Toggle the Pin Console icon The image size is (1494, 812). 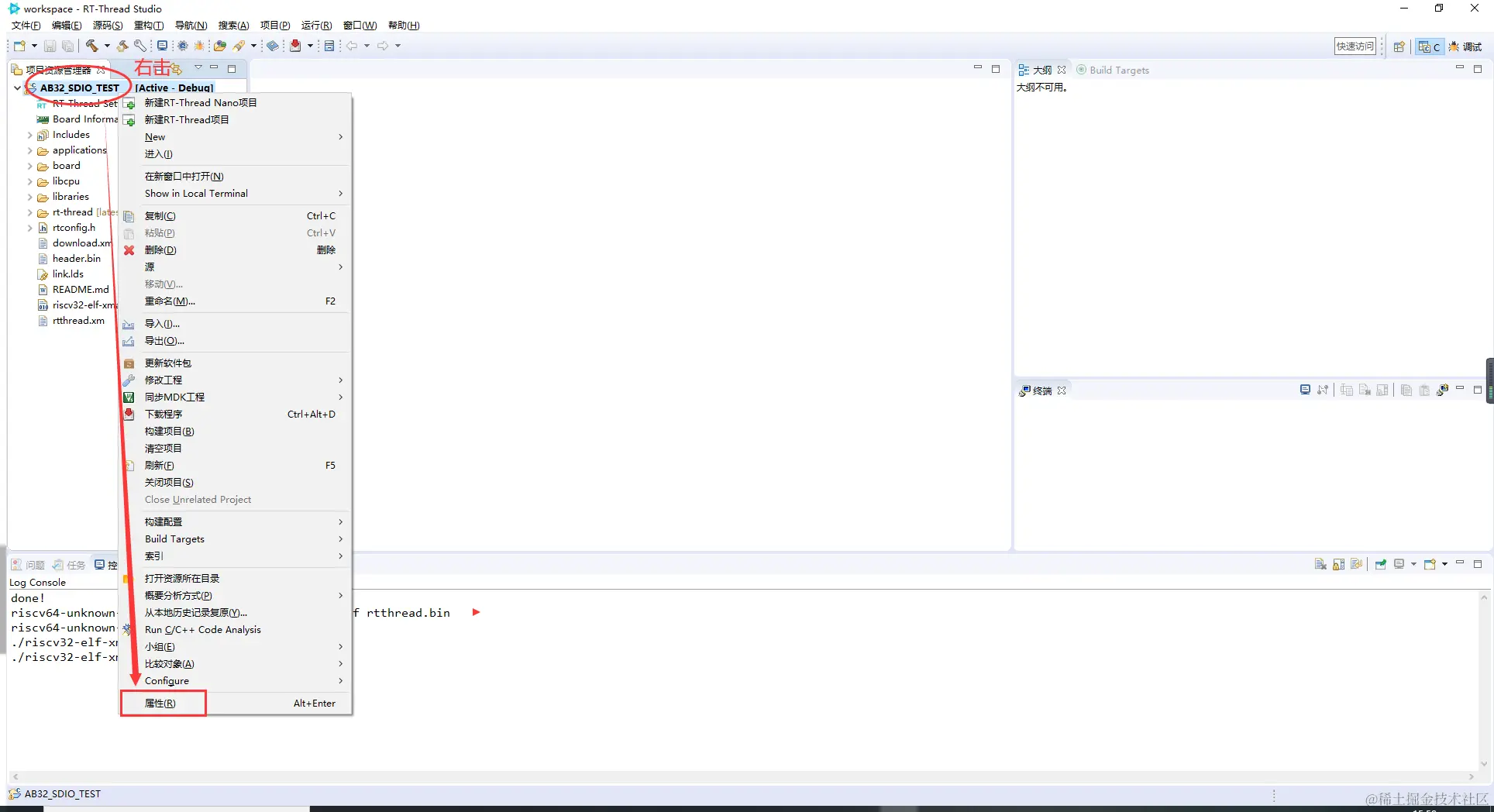tap(1381, 564)
